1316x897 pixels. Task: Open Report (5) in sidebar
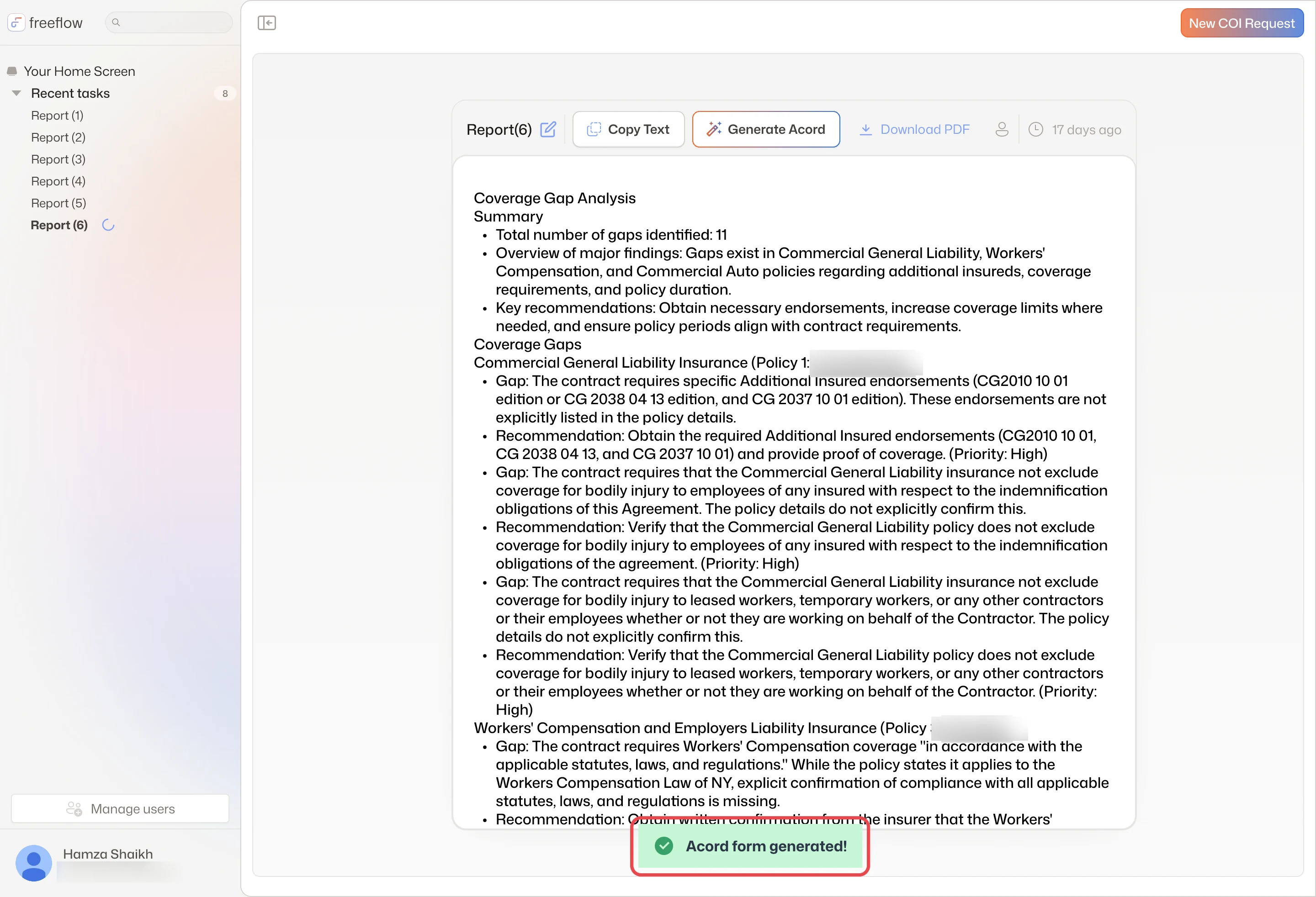click(58, 203)
